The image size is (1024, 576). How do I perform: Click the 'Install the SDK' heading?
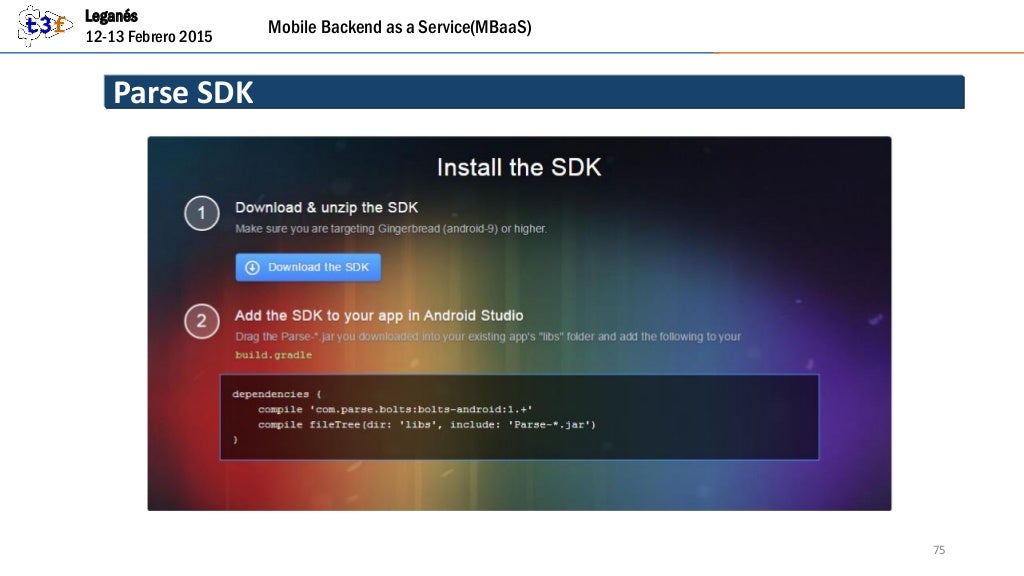(519, 167)
